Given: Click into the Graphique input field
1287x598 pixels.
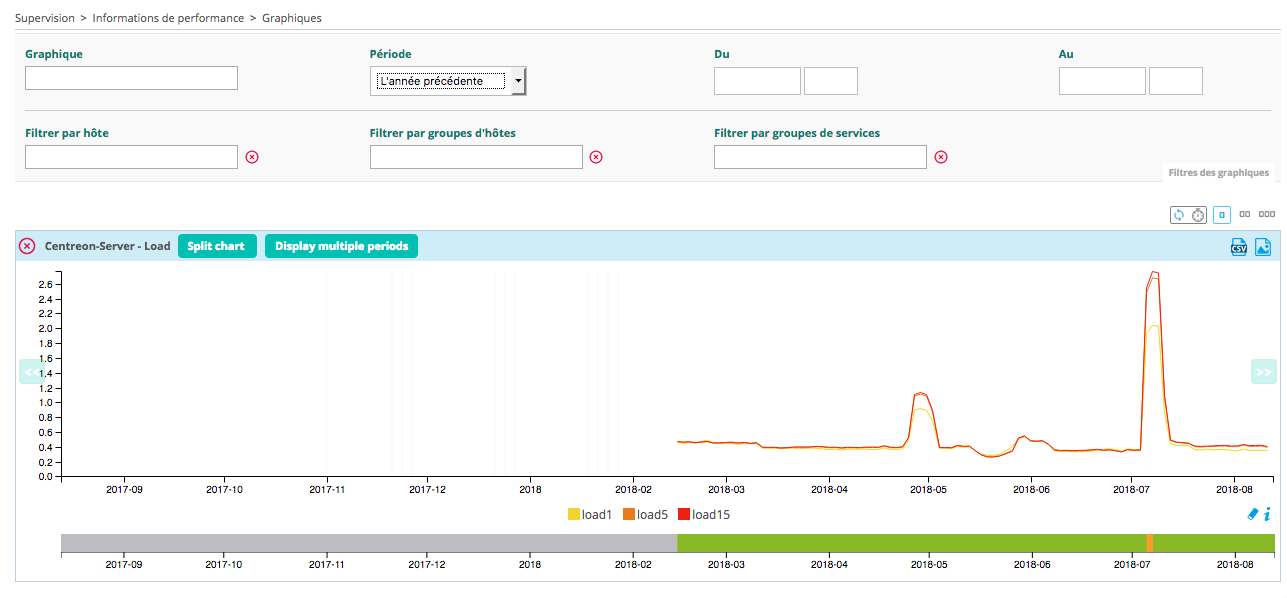Looking at the screenshot, I should point(131,78).
